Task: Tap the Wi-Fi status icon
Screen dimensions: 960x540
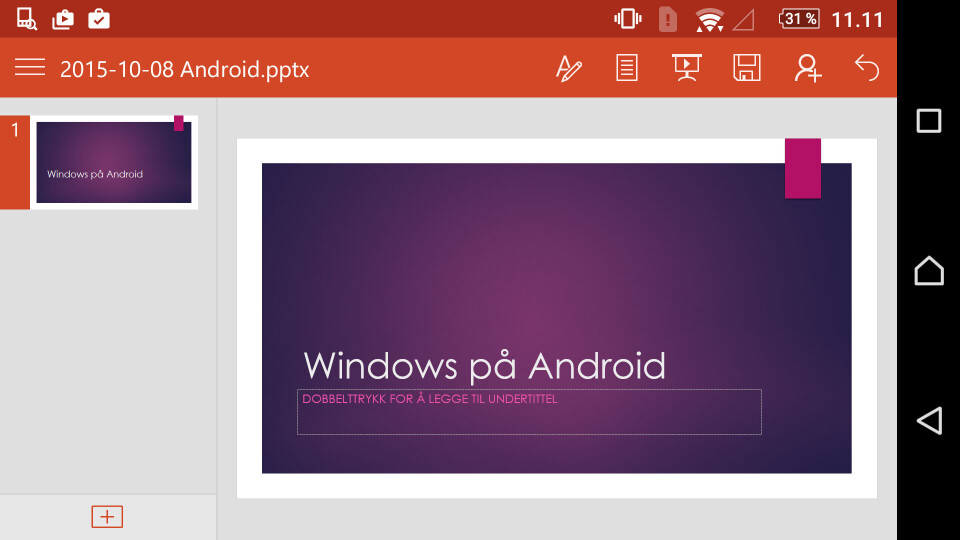Action: point(709,20)
